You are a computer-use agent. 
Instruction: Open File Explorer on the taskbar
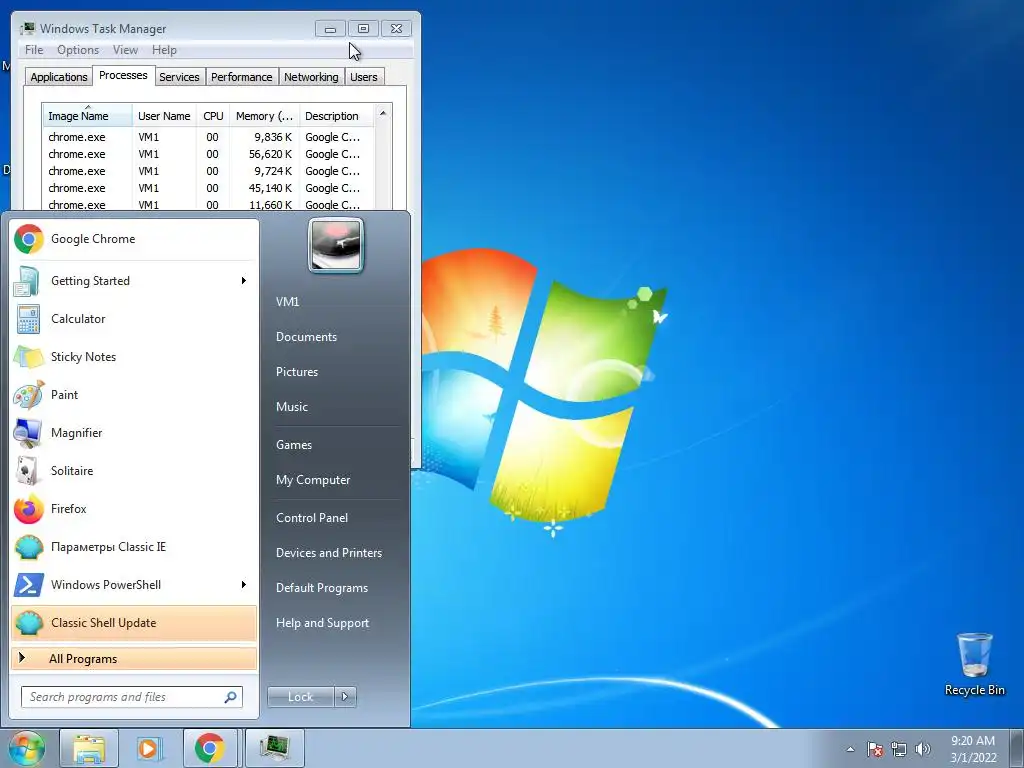[x=89, y=748]
